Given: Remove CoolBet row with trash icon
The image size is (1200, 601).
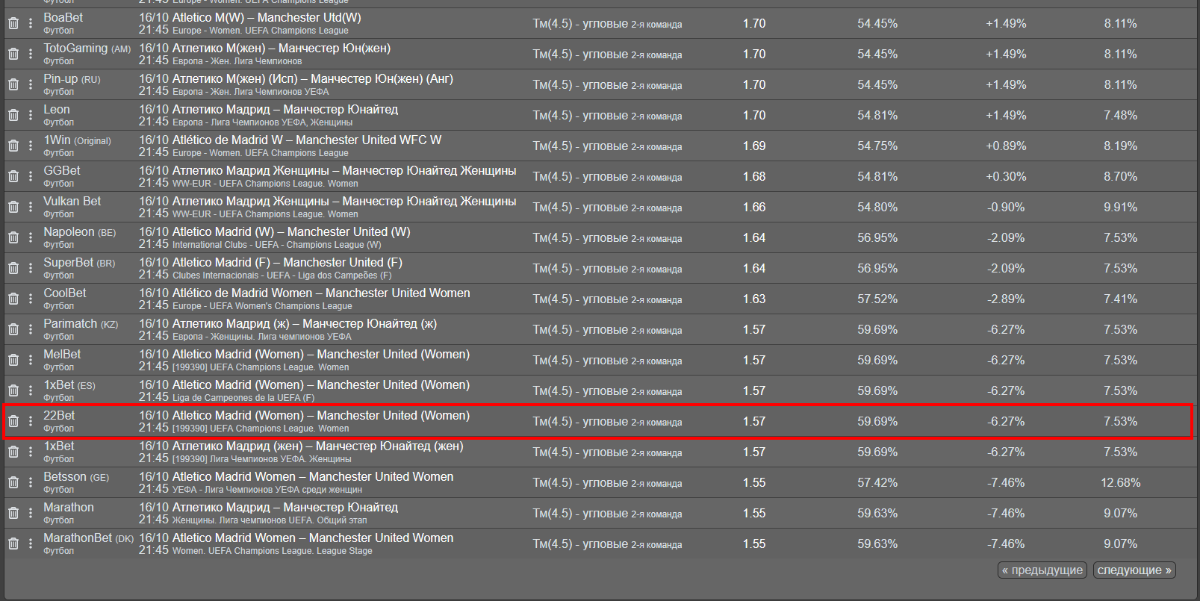Looking at the screenshot, I should tap(13, 299).
